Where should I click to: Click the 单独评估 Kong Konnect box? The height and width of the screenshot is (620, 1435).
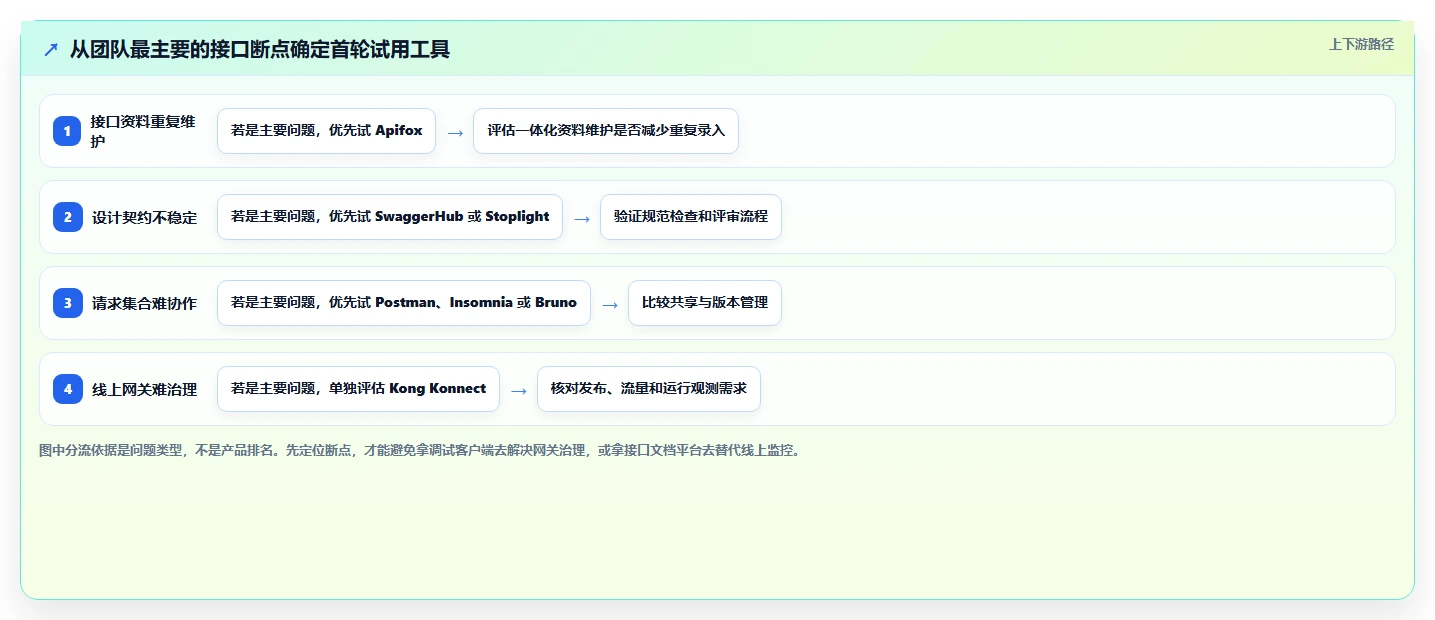click(x=358, y=389)
